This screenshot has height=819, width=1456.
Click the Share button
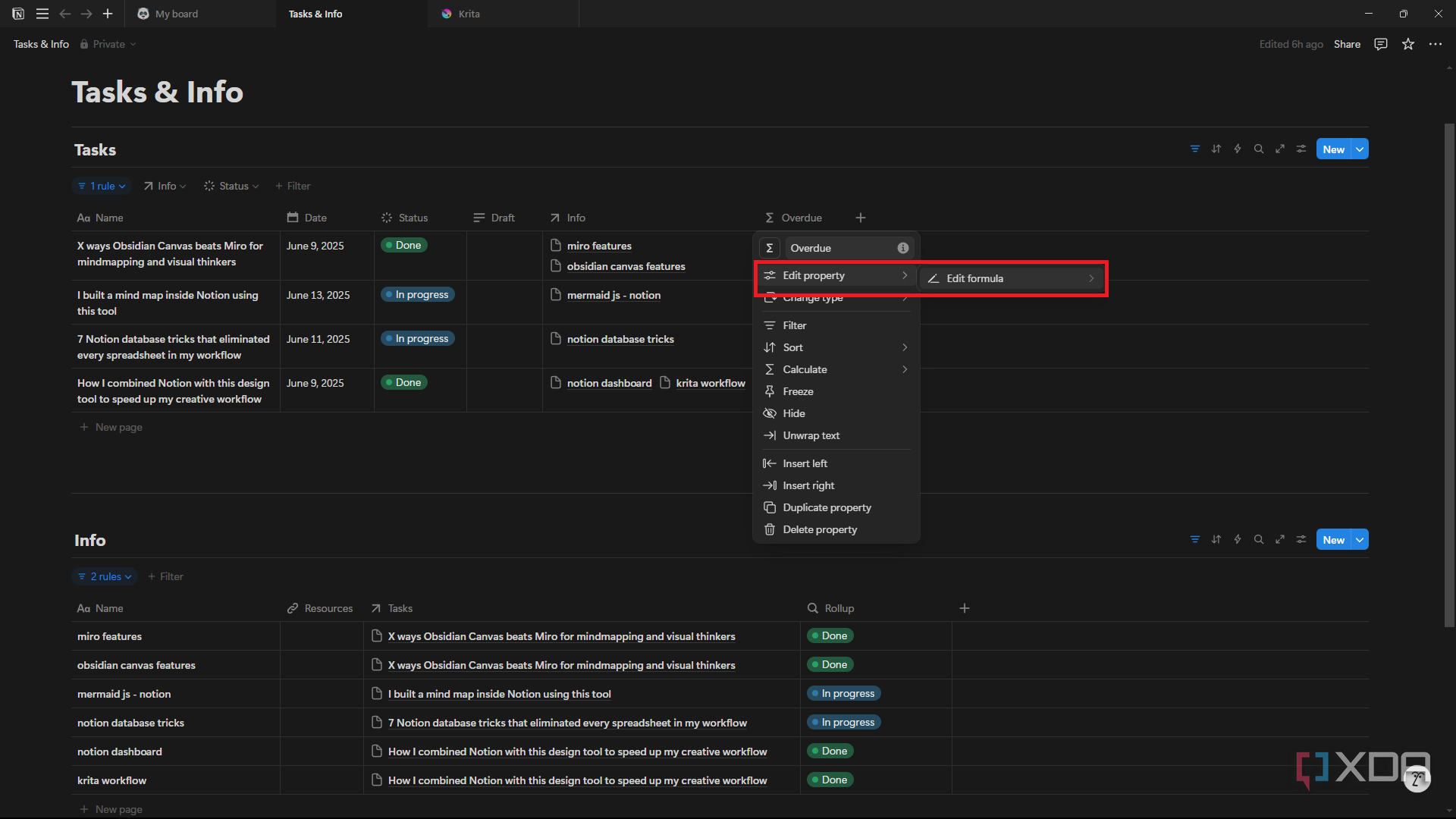pyautogui.click(x=1347, y=44)
